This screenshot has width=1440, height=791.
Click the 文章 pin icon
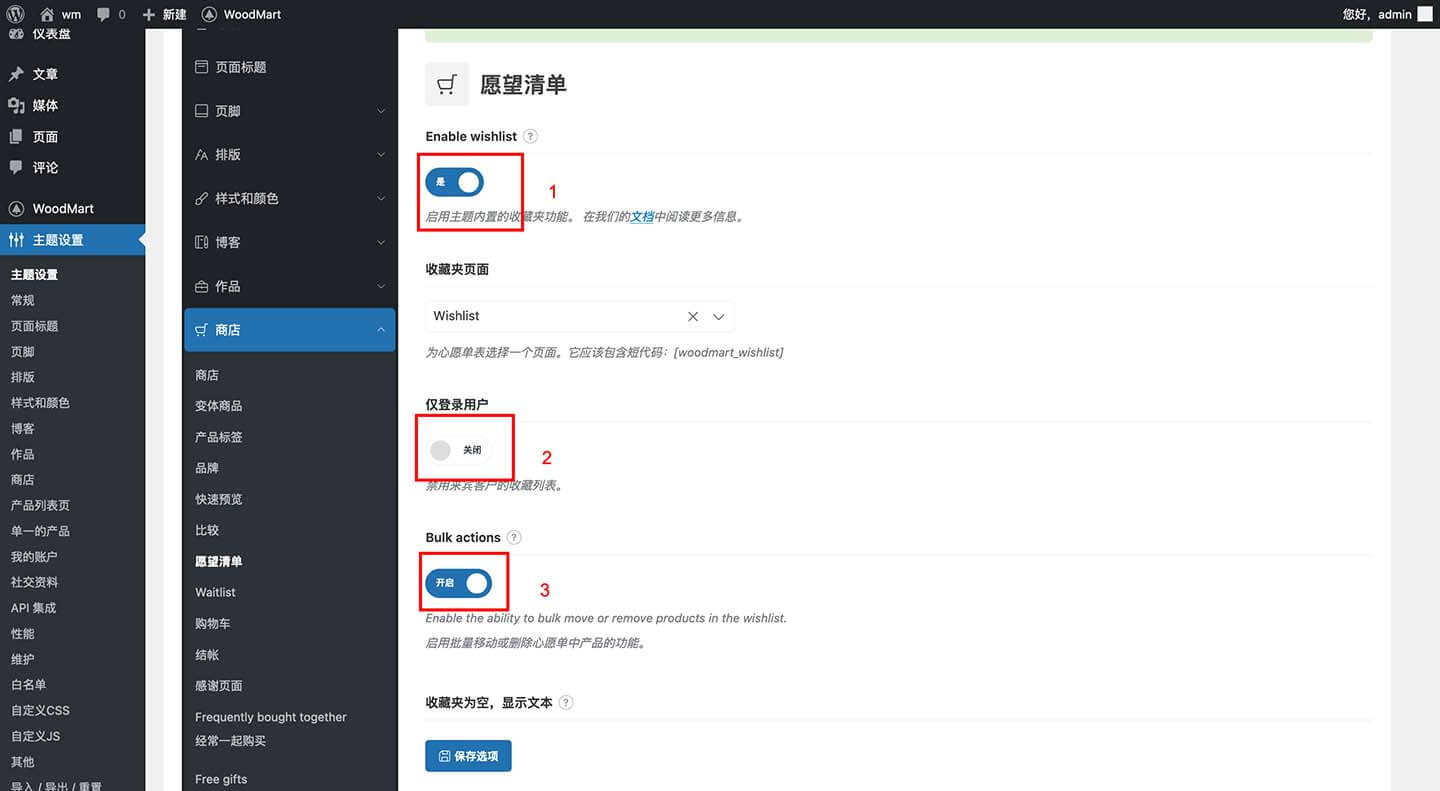click(16, 74)
